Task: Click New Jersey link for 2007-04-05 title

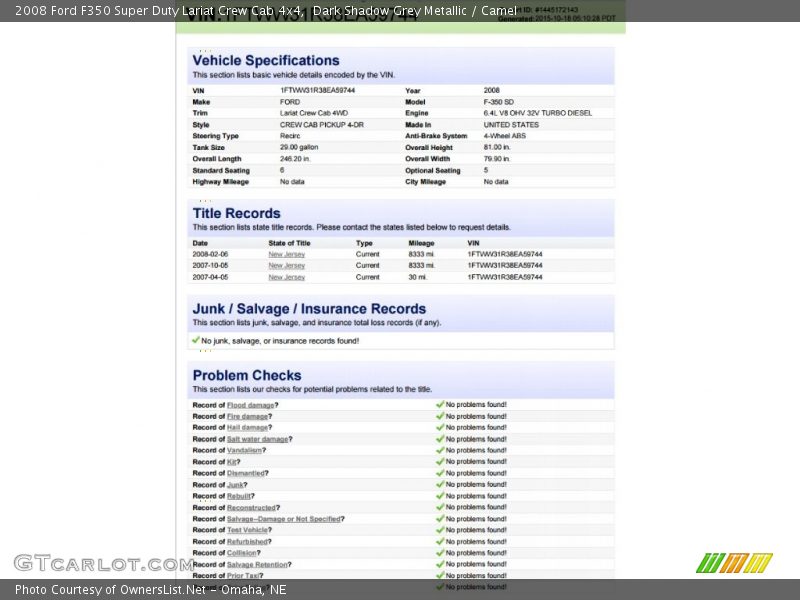Action: (x=287, y=277)
